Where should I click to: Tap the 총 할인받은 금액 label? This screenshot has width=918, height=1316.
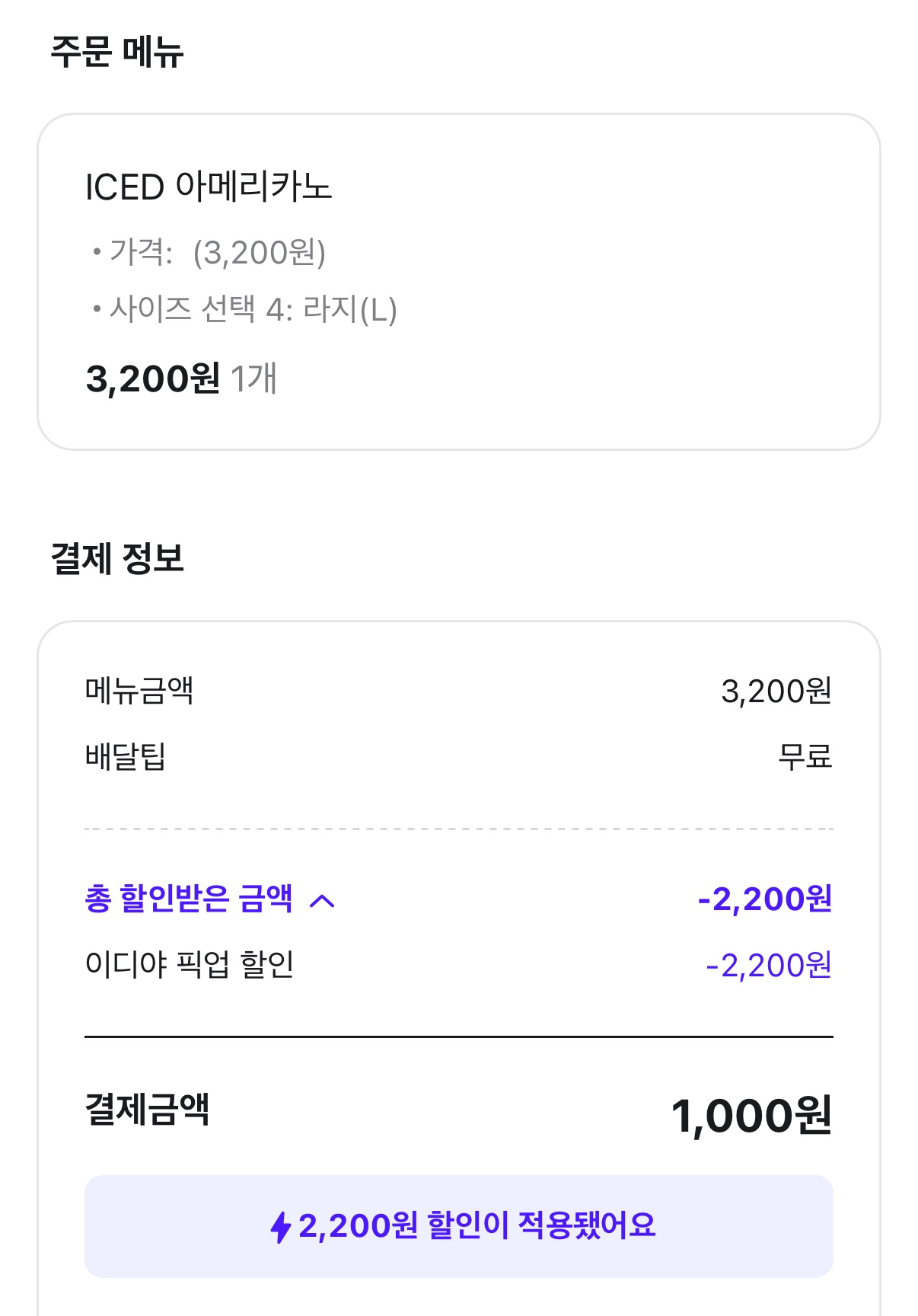188,899
